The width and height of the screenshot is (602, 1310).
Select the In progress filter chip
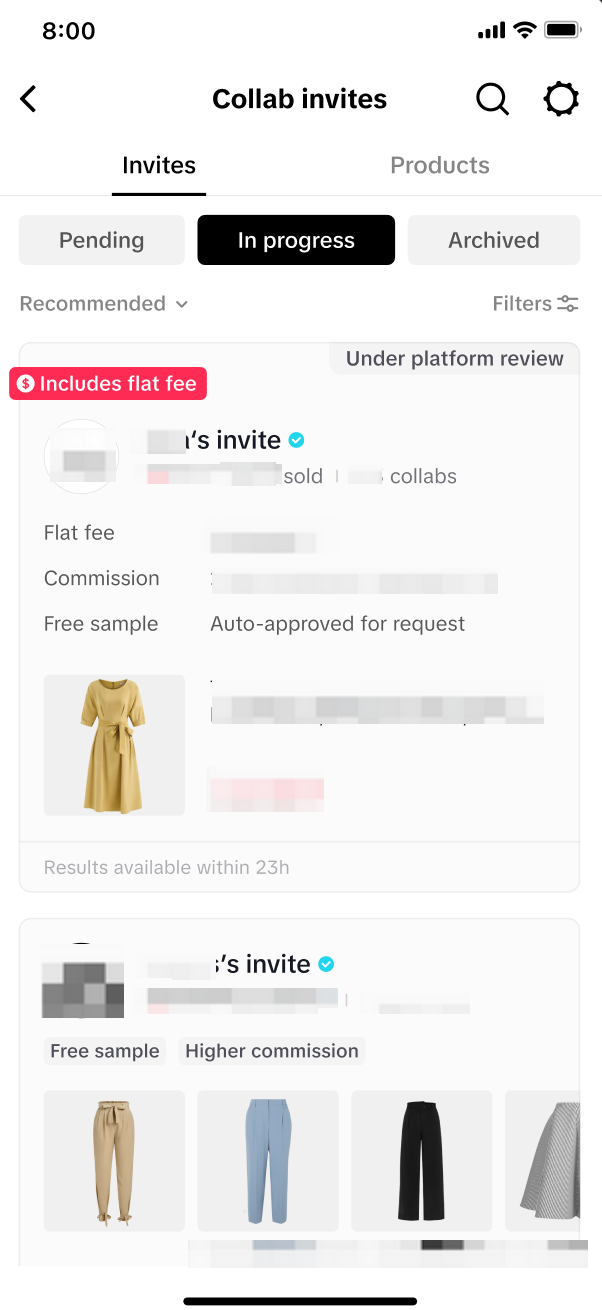(296, 240)
